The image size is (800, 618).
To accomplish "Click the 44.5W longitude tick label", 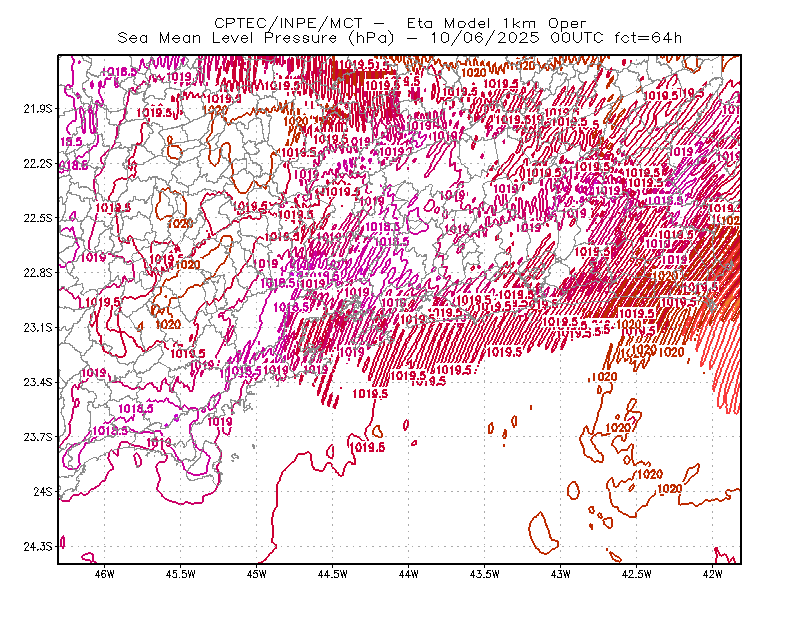I will (x=333, y=574).
